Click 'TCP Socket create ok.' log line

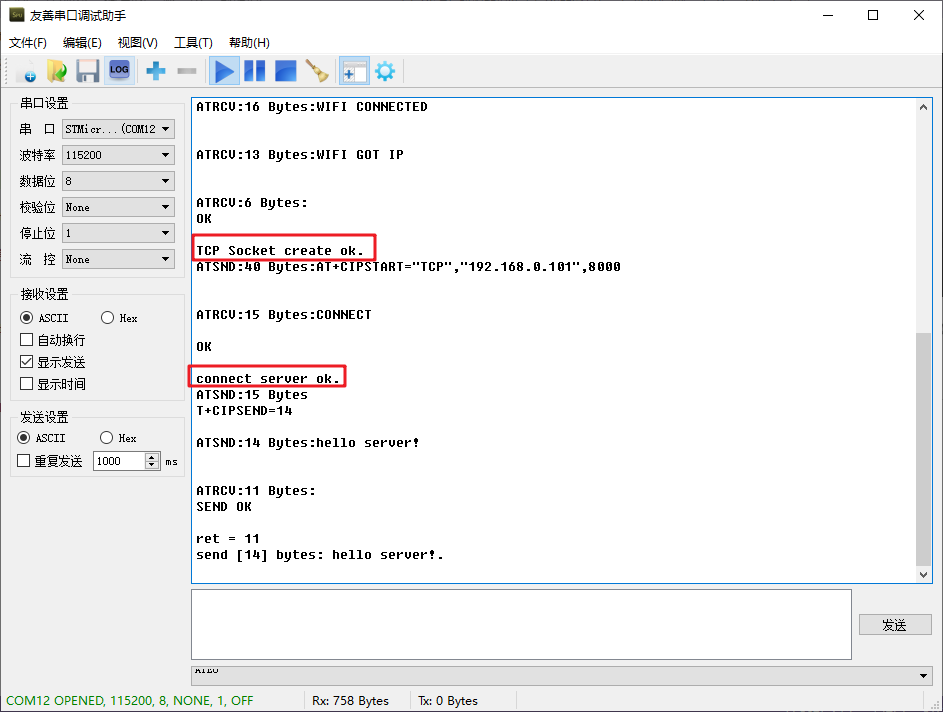tap(280, 251)
